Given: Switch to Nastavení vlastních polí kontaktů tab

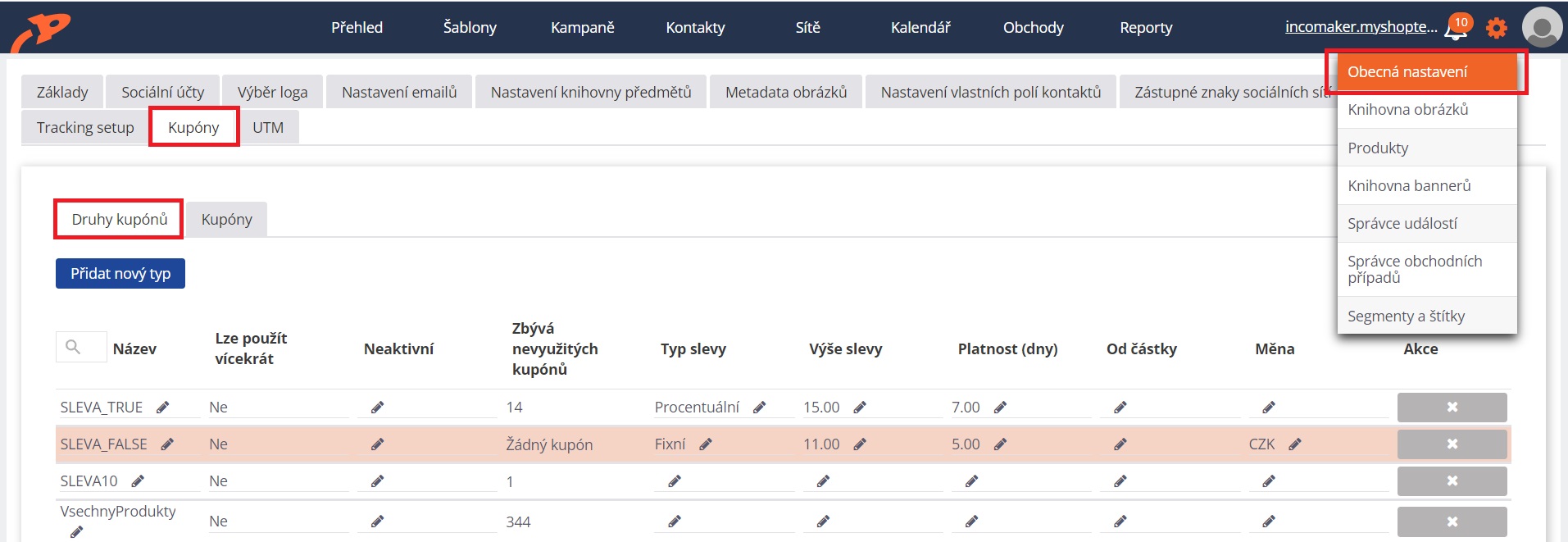Looking at the screenshot, I should 991,92.
